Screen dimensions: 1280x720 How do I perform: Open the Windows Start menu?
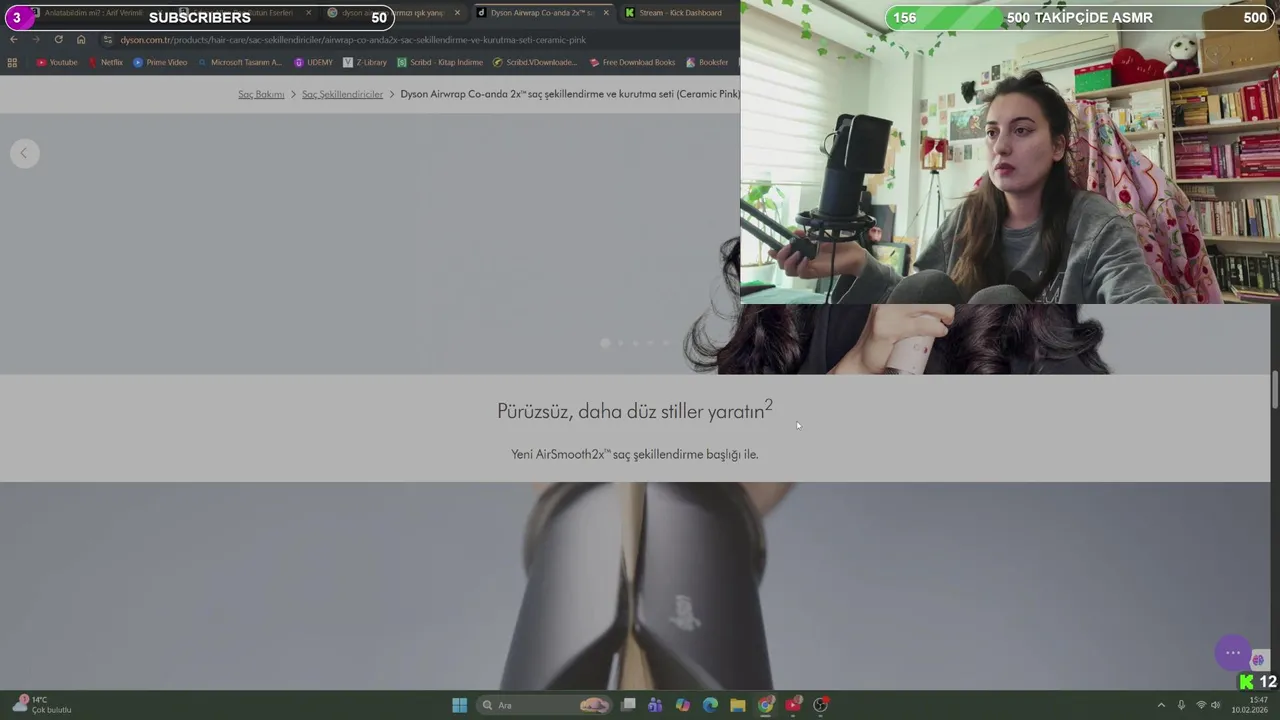(459, 705)
